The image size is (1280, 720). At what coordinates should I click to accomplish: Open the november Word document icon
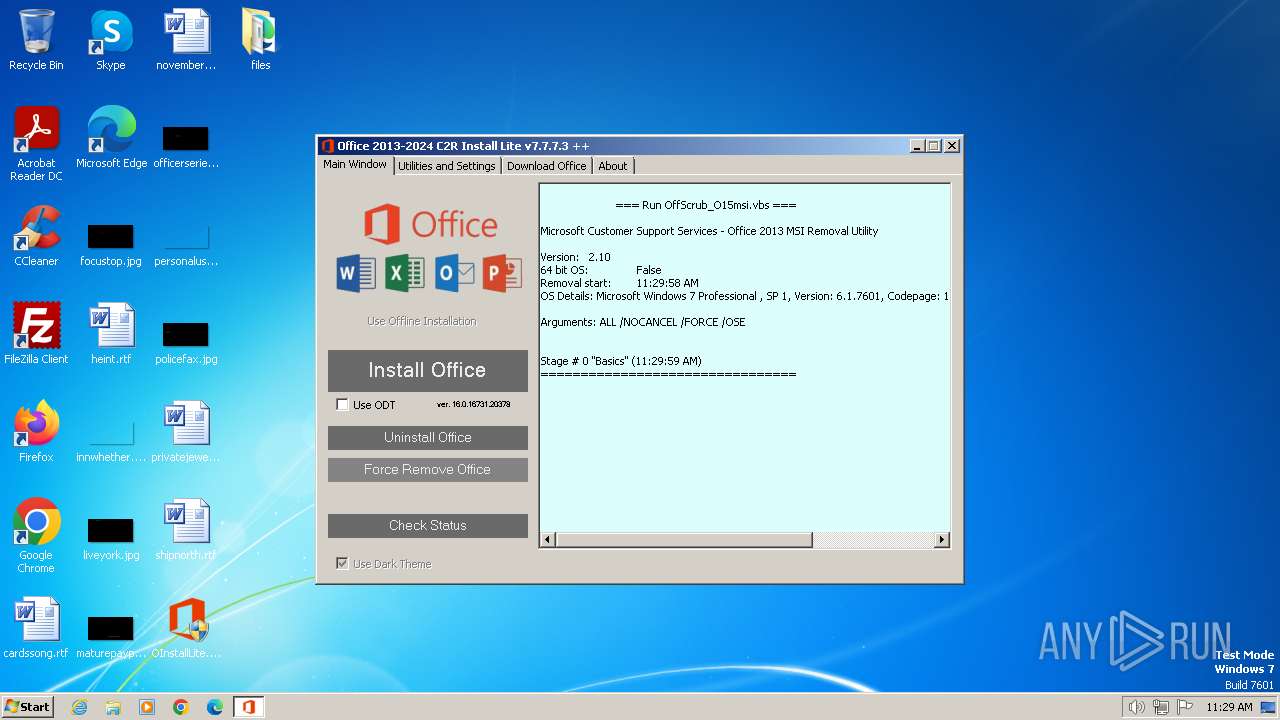186,40
